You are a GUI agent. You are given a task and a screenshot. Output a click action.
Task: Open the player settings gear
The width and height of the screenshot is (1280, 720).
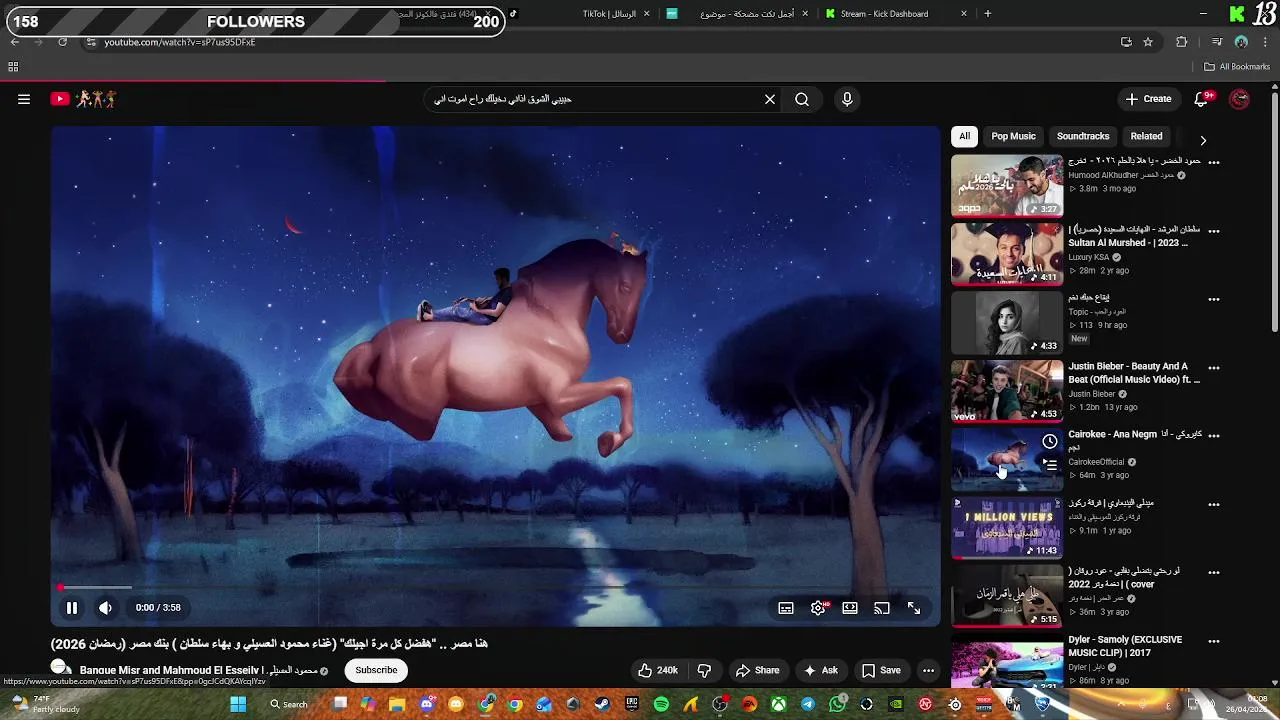tap(819, 608)
